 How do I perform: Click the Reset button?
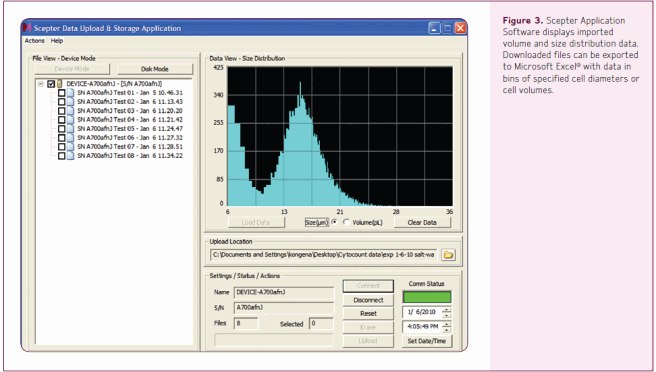pos(368,313)
